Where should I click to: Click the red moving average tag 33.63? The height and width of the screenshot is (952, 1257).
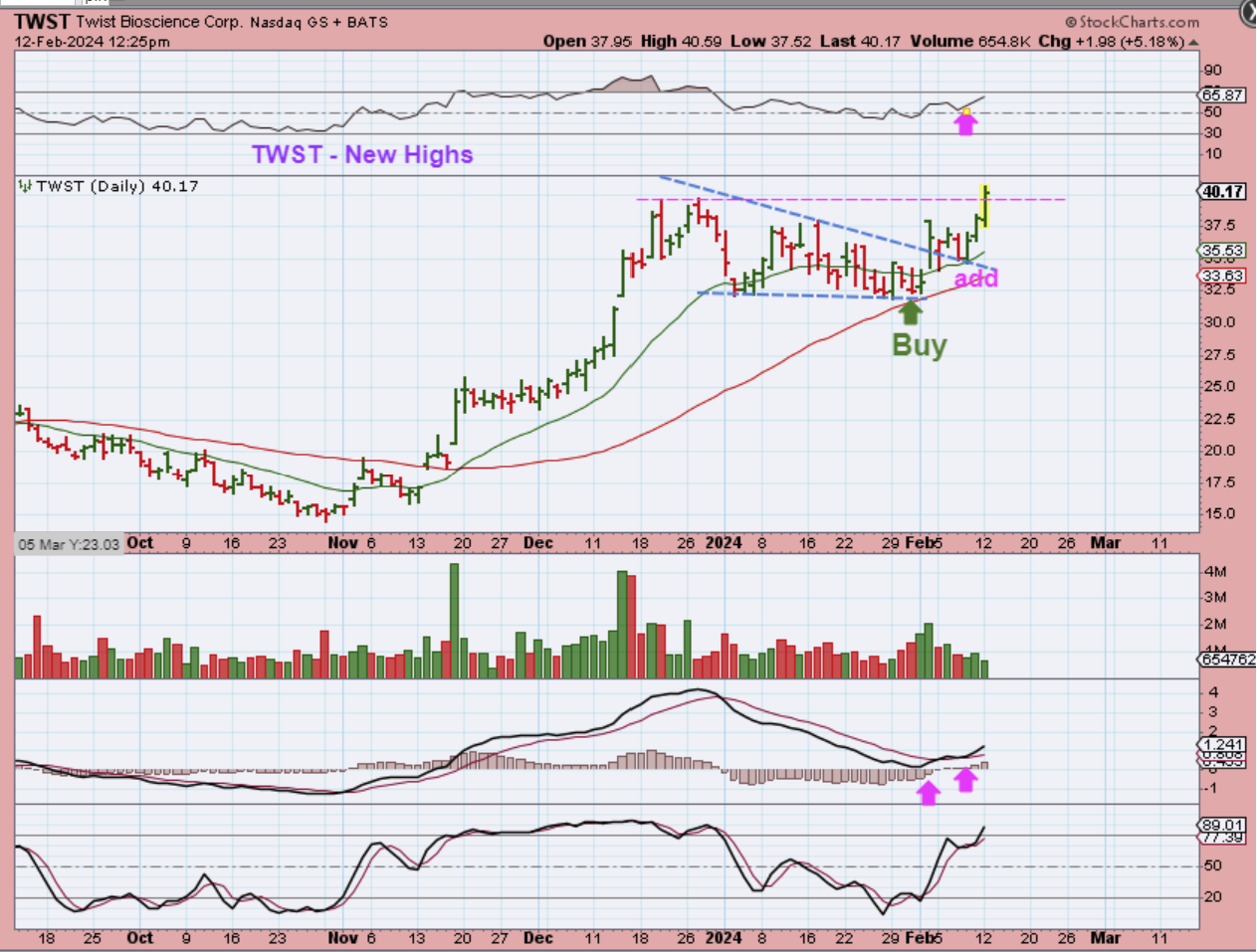1222,276
